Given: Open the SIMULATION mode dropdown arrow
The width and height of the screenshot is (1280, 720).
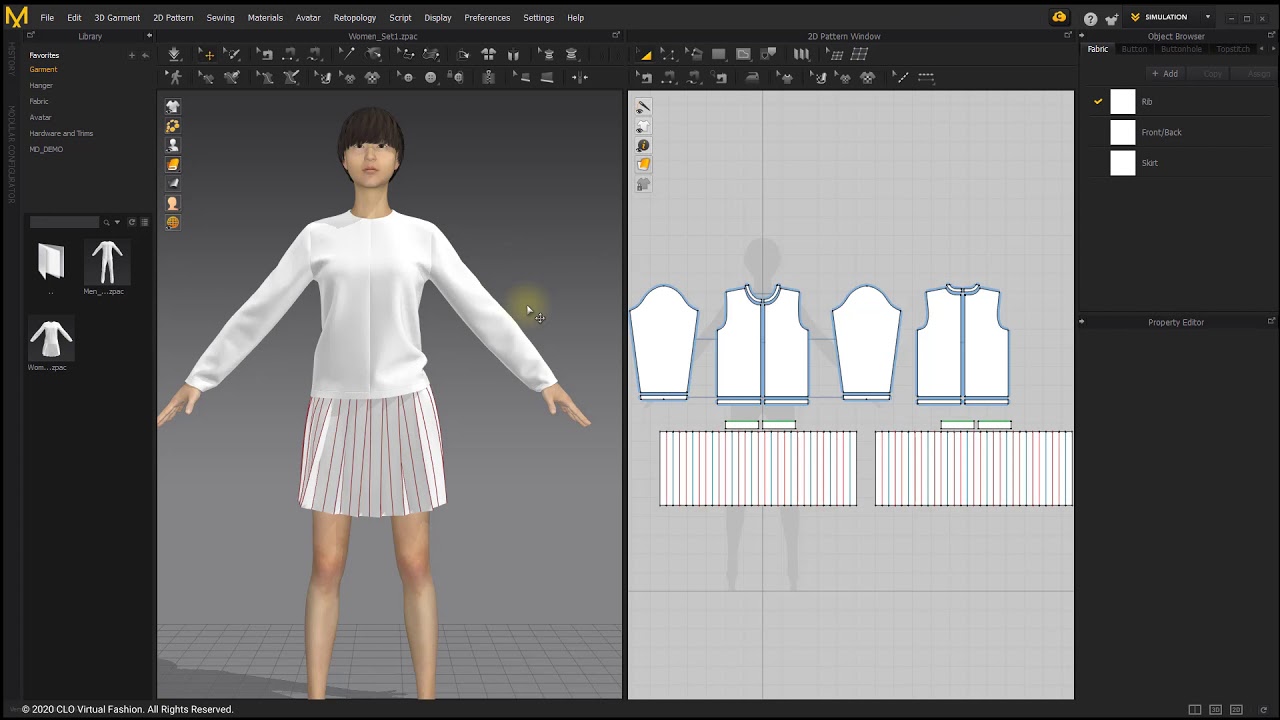Looking at the screenshot, I should (x=1207, y=17).
